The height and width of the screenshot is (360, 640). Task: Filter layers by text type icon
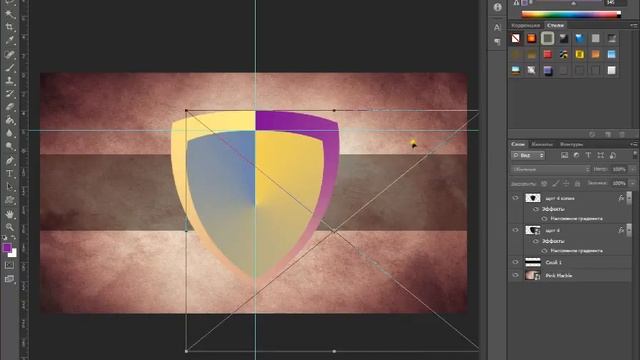pos(588,156)
